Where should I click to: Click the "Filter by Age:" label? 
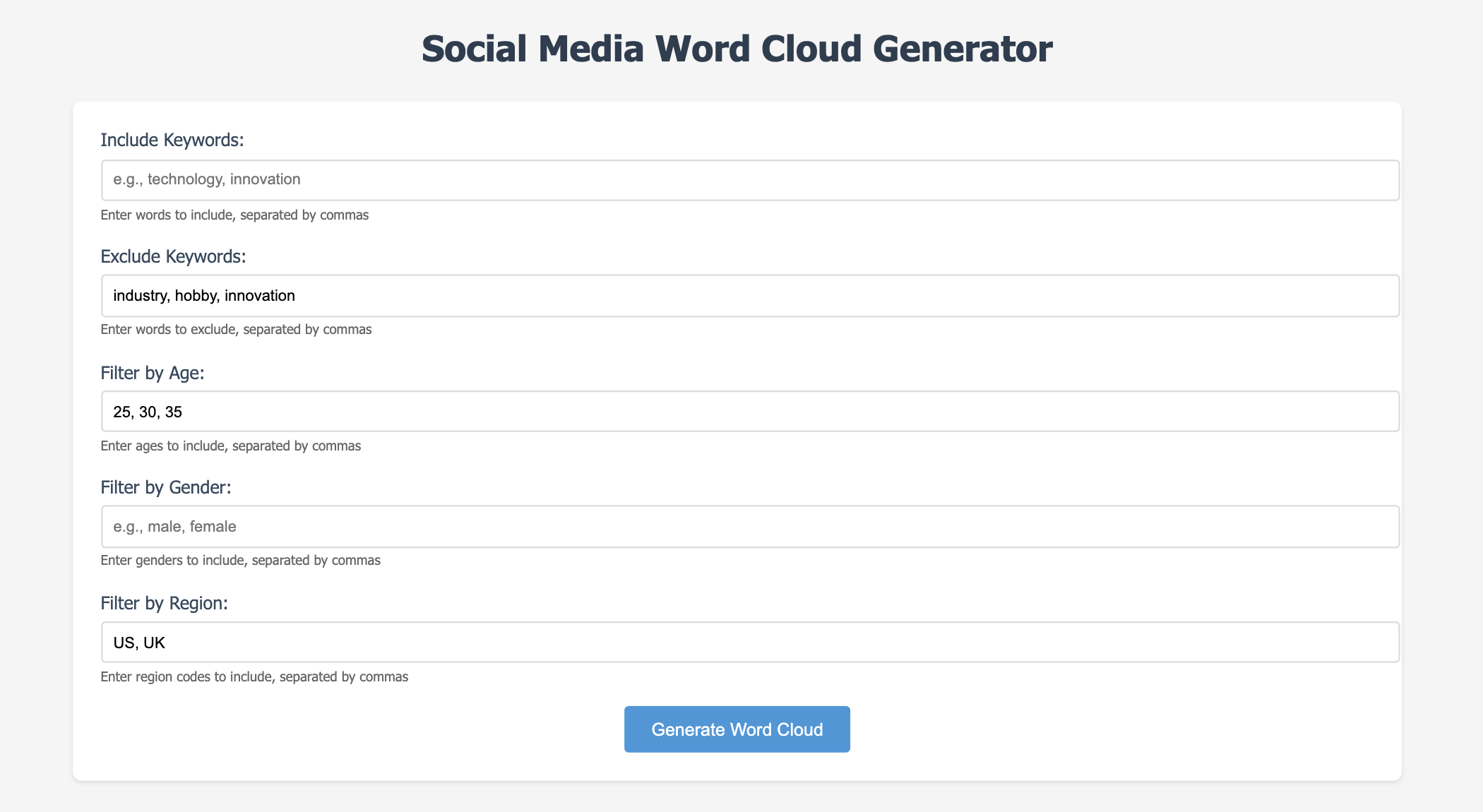(x=153, y=373)
